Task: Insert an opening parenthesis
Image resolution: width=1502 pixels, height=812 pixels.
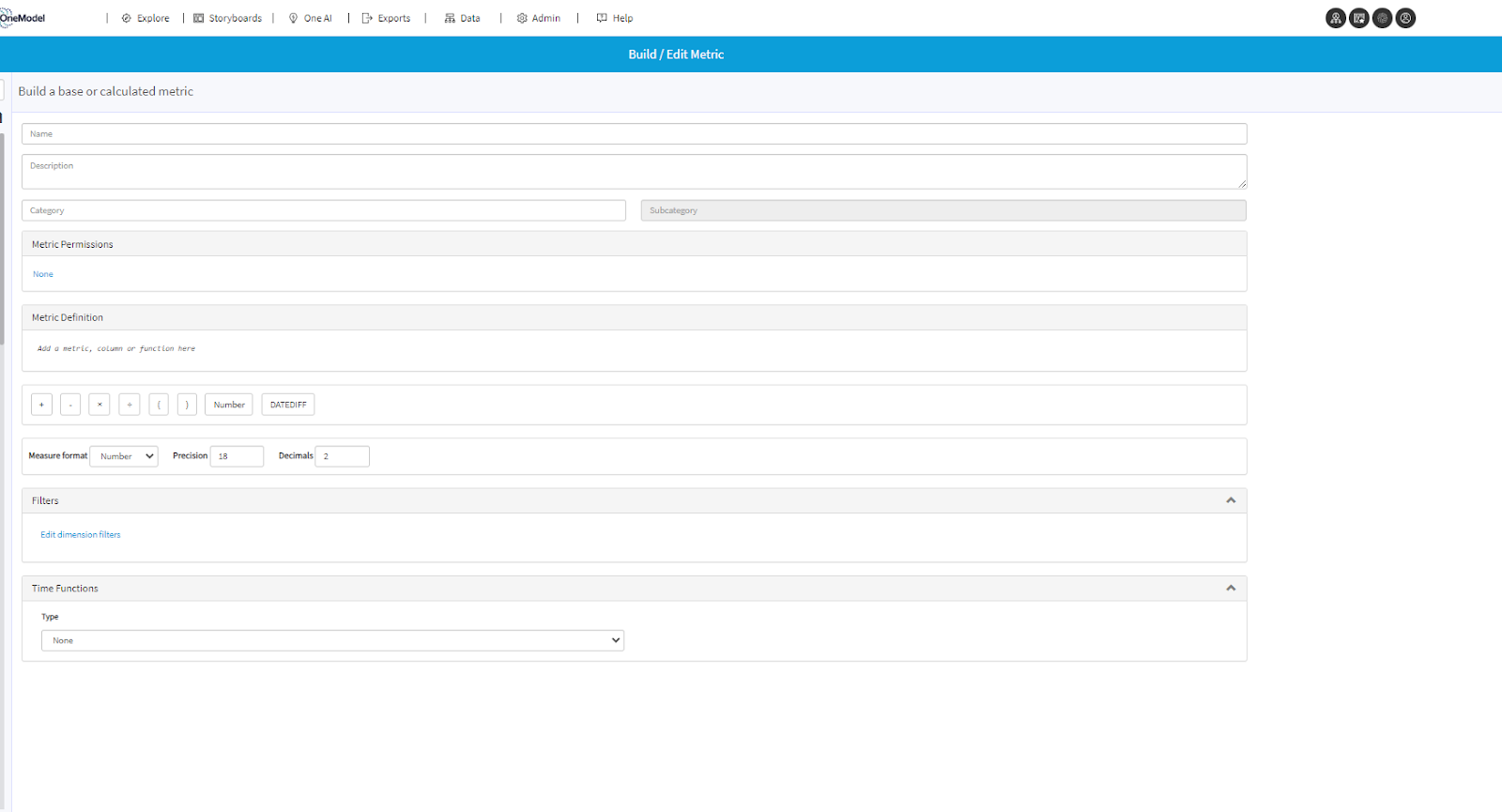Action: (159, 405)
